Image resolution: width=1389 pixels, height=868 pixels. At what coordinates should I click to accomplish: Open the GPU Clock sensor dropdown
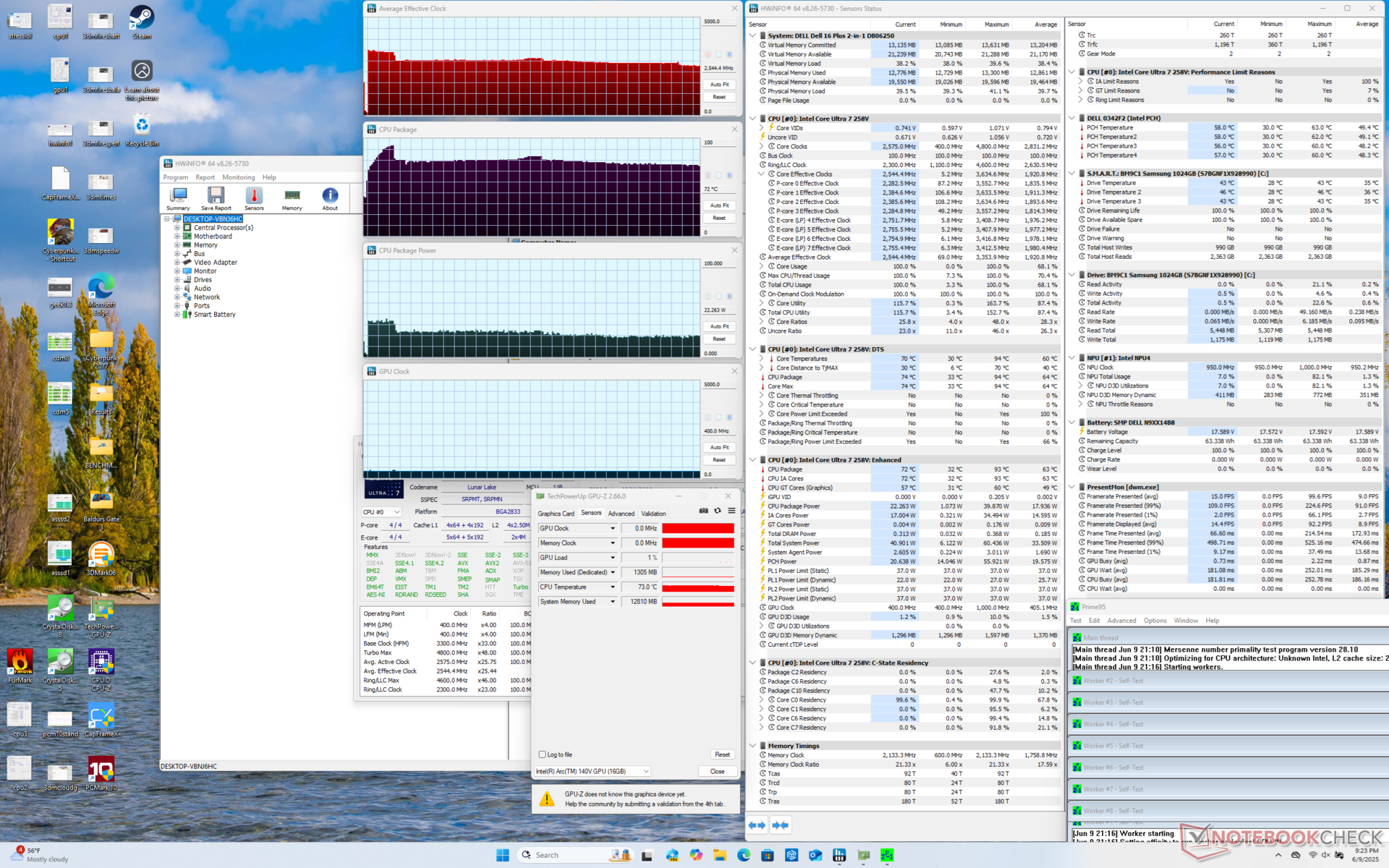tap(612, 529)
